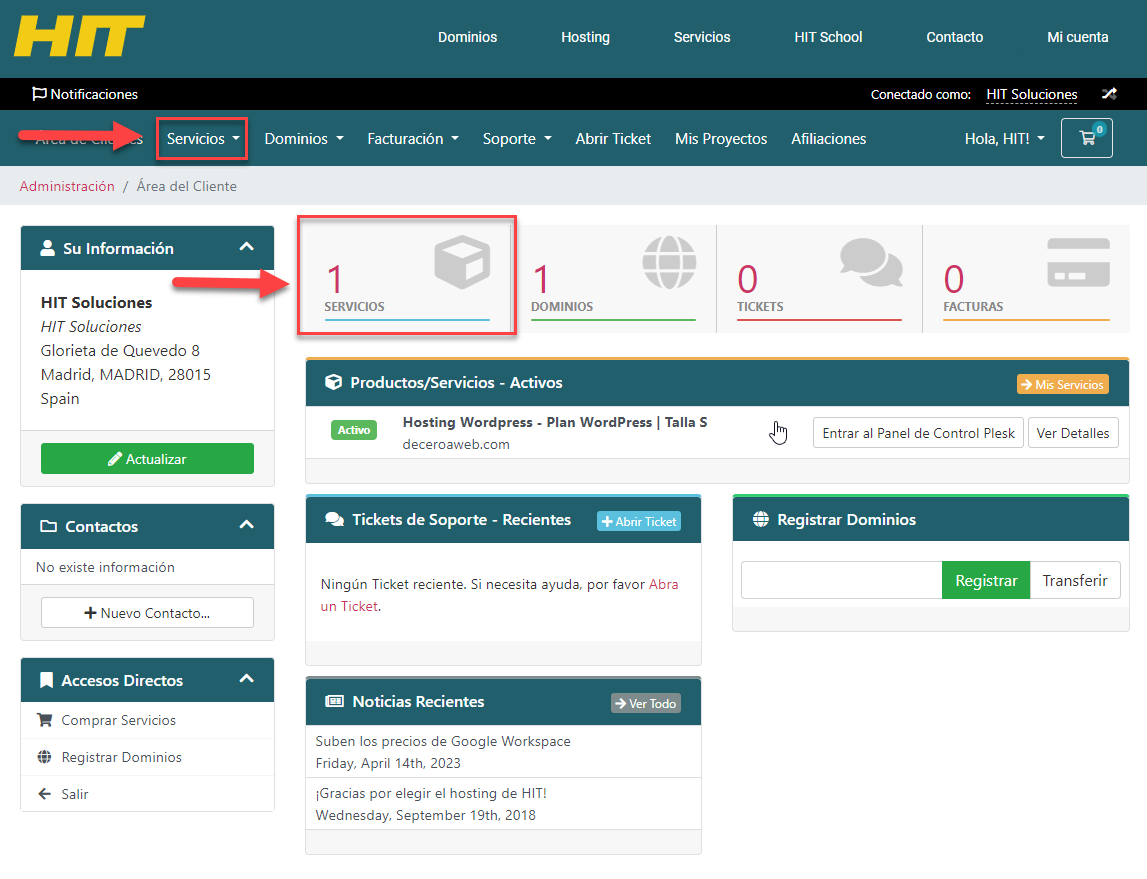The height and width of the screenshot is (879, 1147).
Task: Open the 1 Servicios summary tile
Action: (407, 278)
